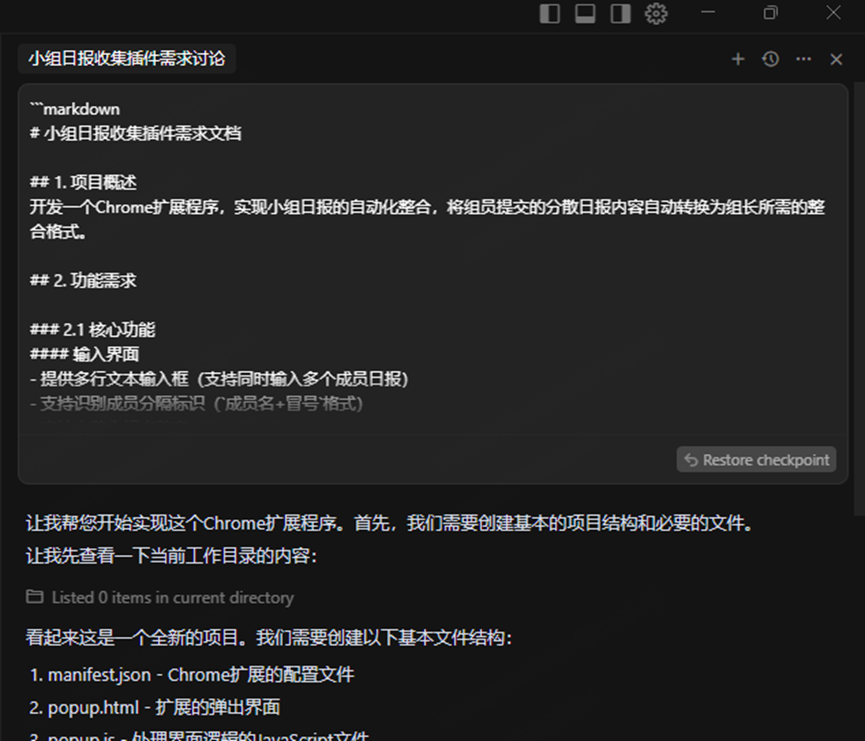Toggle the secondary sidebar layout icon
The image size is (865, 741).
pos(620,13)
